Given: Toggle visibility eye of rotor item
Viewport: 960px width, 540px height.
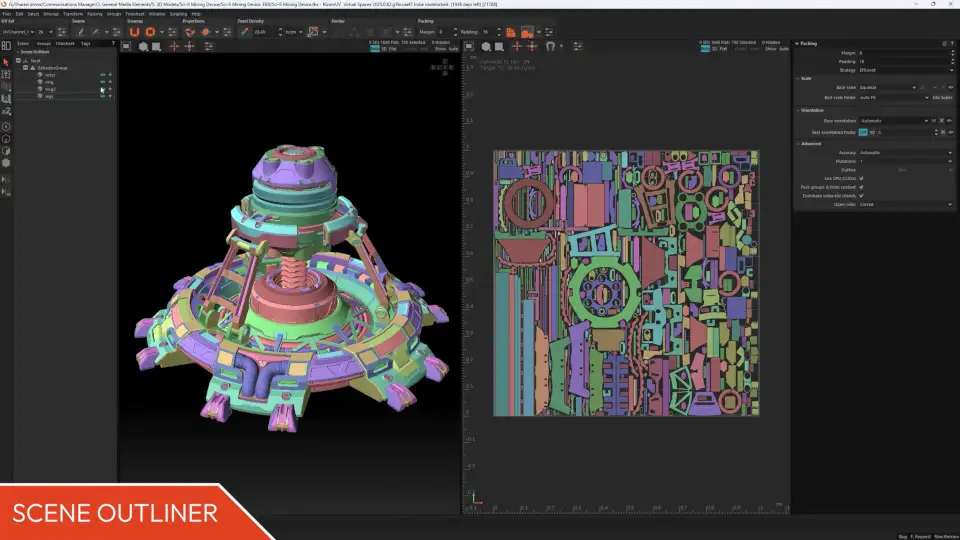Looking at the screenshot, I should click(x=101, y=75).
